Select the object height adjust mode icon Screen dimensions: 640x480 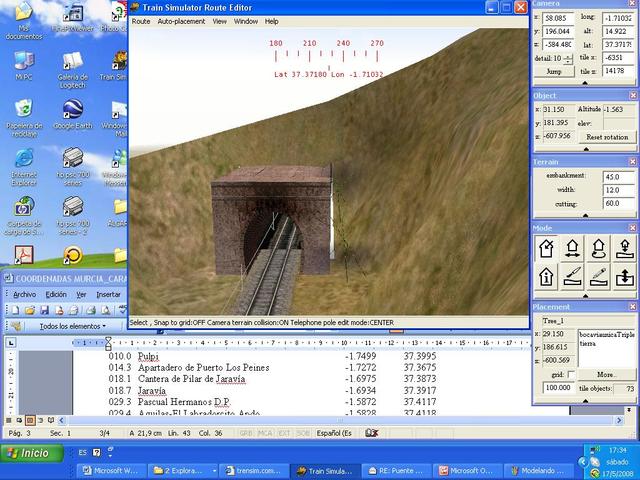coord(626,247)
